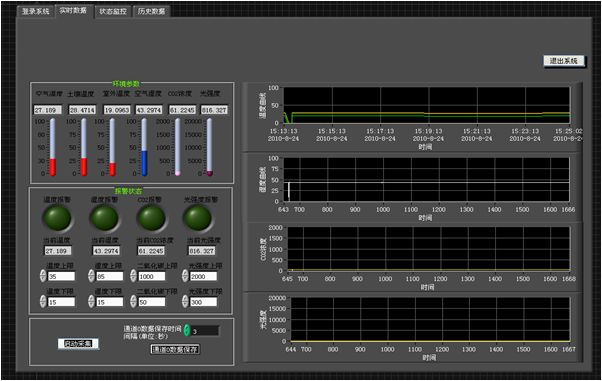602x381 pixels.
Task: Click the 环境参数 group title
Action: coord(126,84)
